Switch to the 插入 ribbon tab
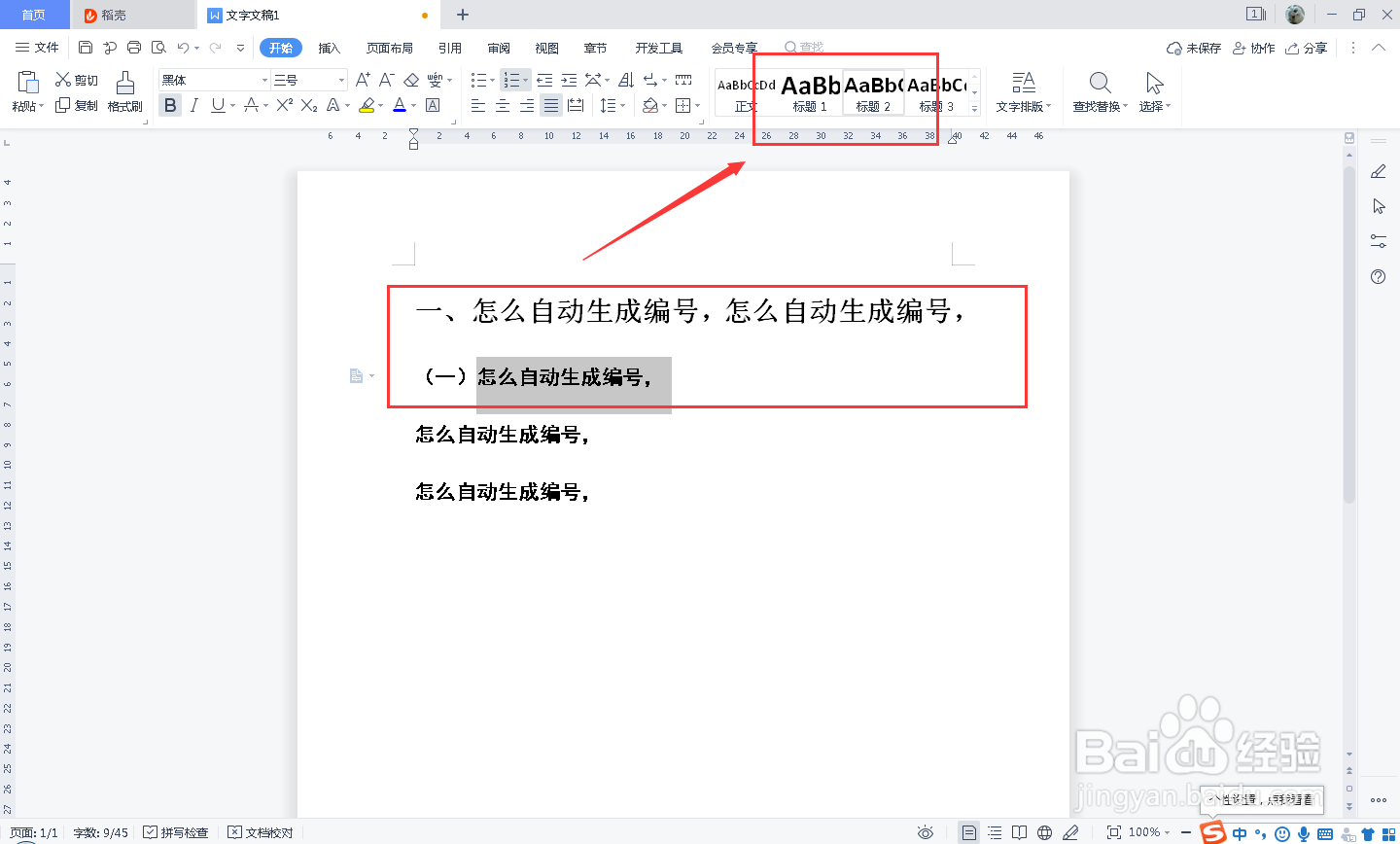This screenshot has width=1400, height=844. click(x=329, y=46)
